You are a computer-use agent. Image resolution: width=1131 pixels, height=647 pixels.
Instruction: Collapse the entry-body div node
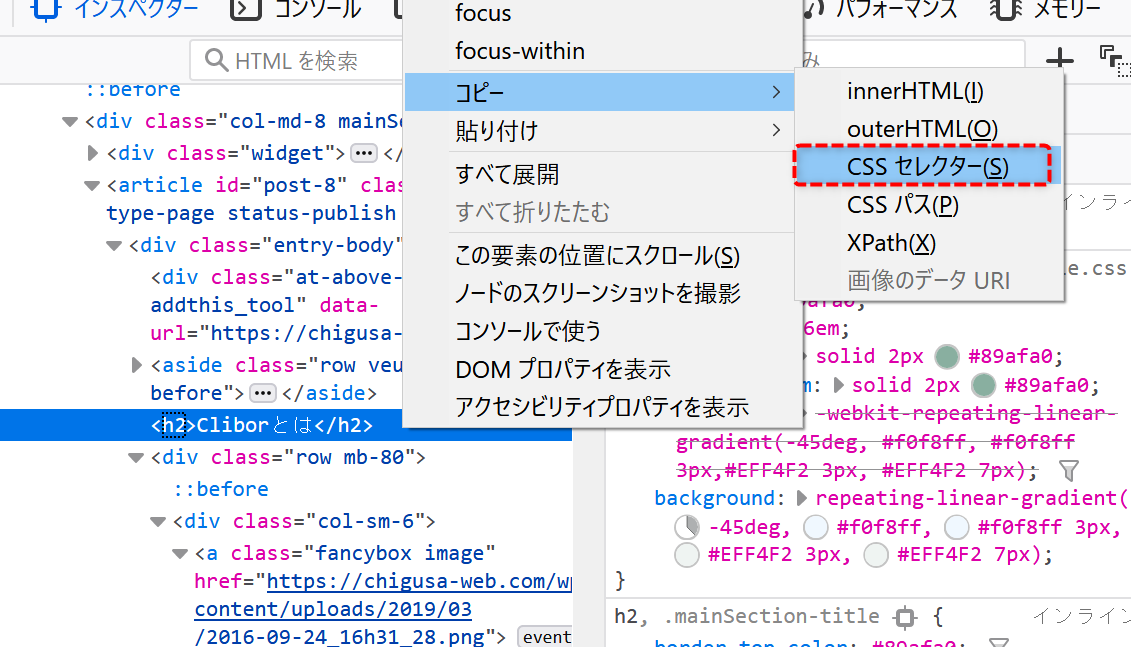click(x=114, y=245)
